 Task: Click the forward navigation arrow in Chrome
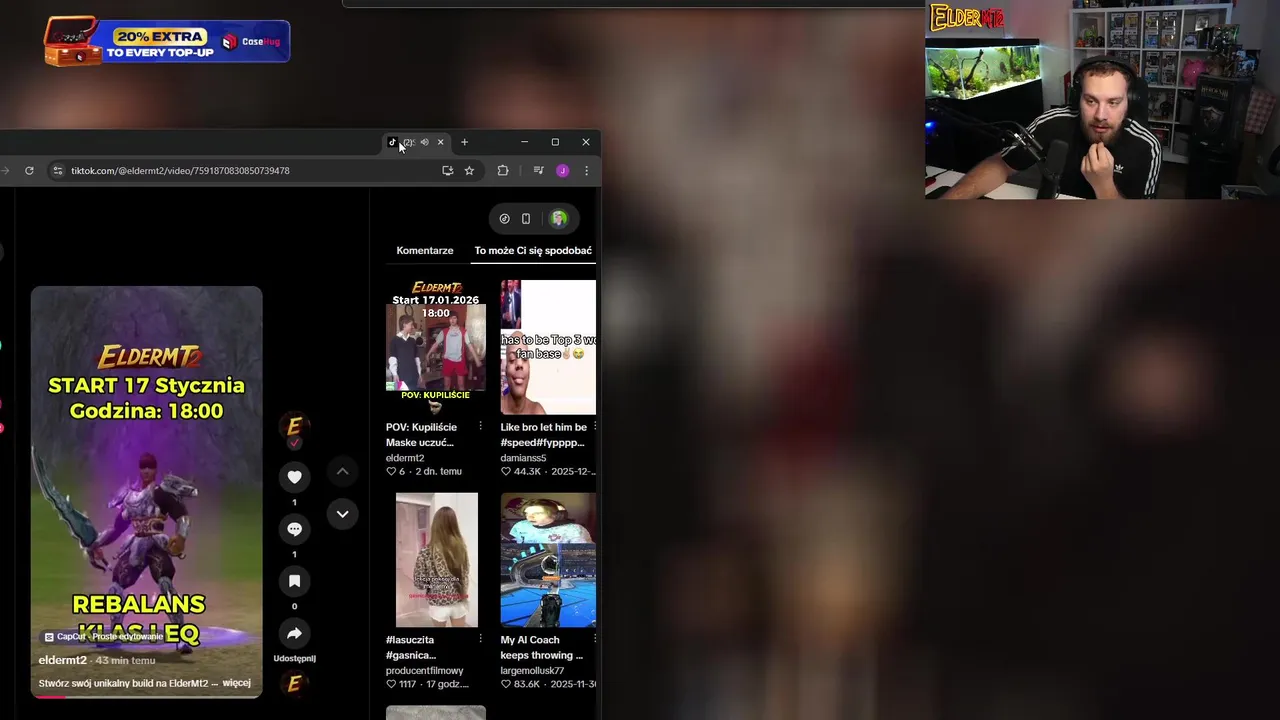pyautogui.click(x=5, y=171)
